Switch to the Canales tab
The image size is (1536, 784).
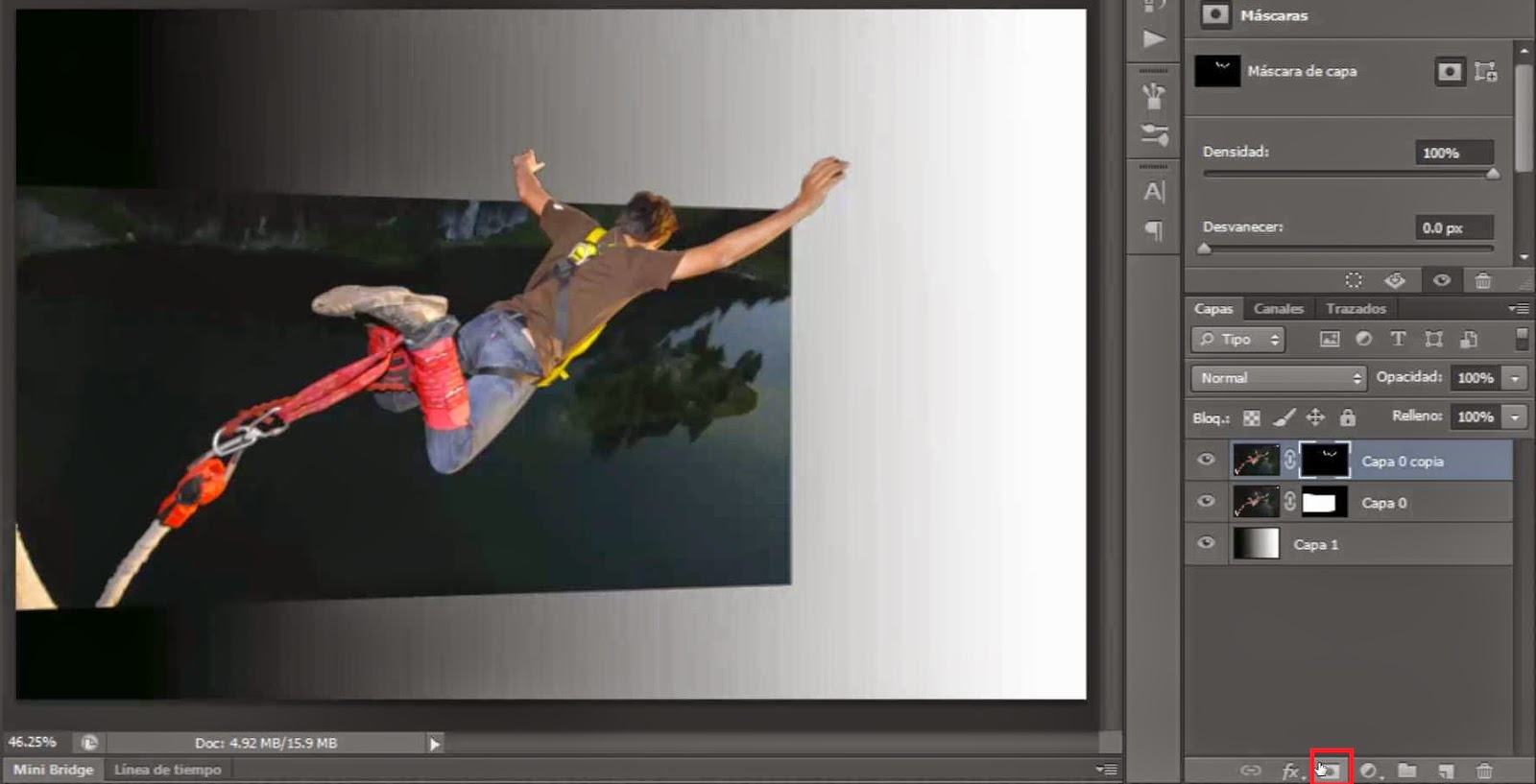1279,308
